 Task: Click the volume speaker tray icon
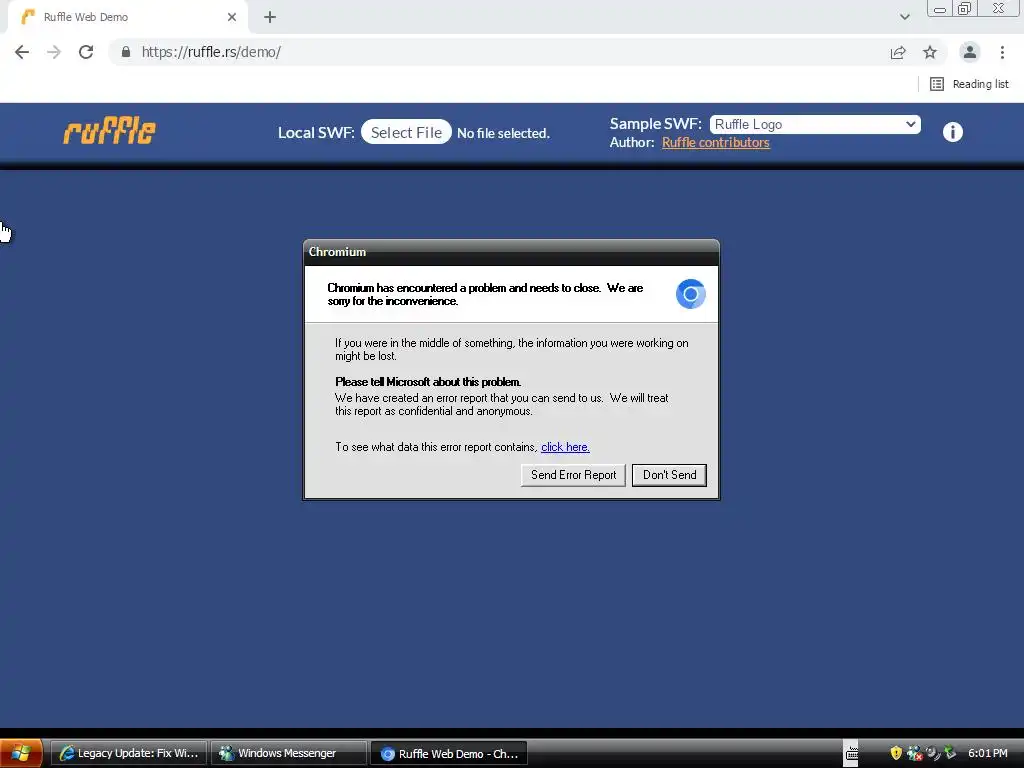click(933, 753)
